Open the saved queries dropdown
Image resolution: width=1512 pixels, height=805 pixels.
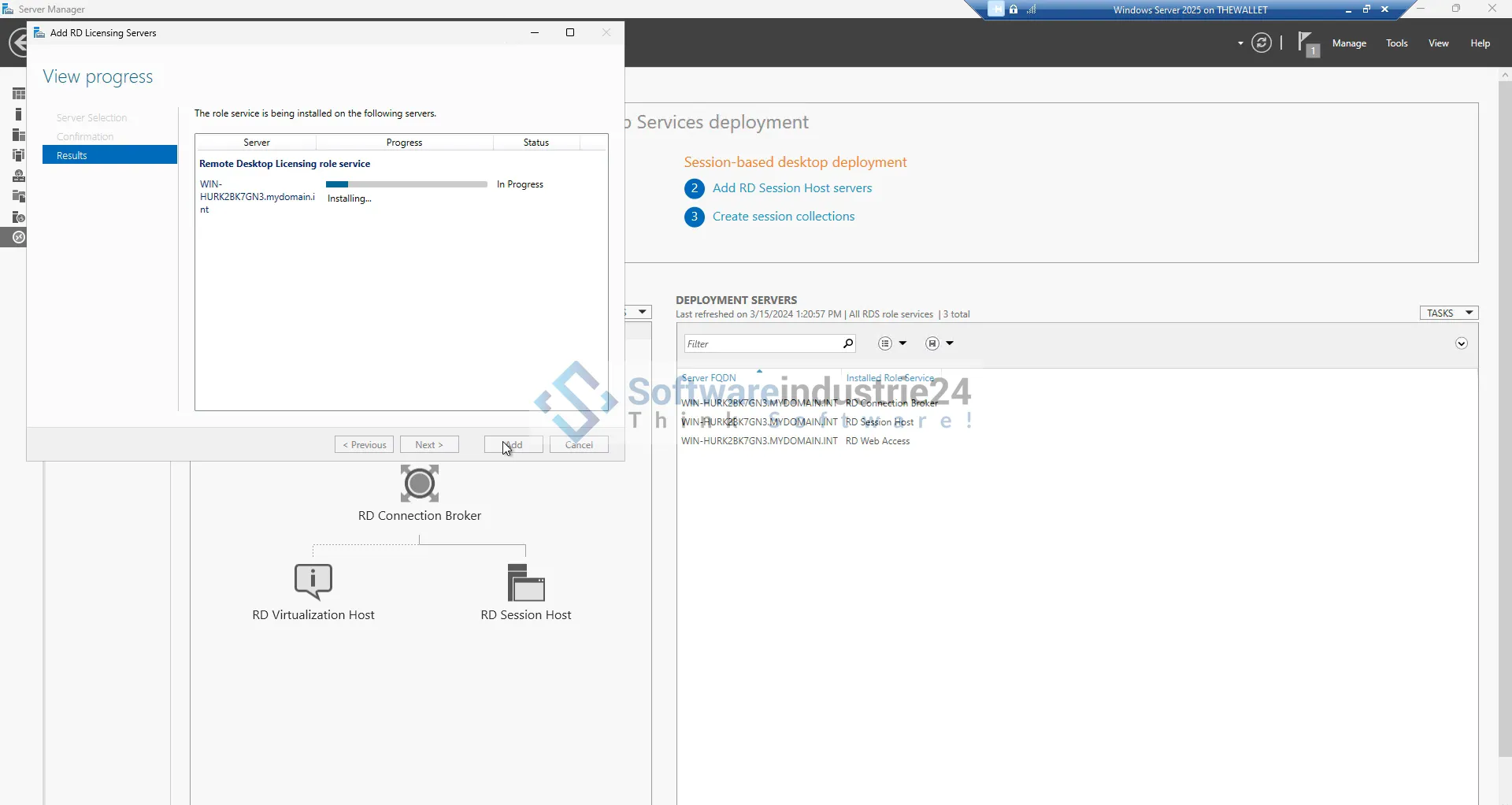tap(939, 343)
